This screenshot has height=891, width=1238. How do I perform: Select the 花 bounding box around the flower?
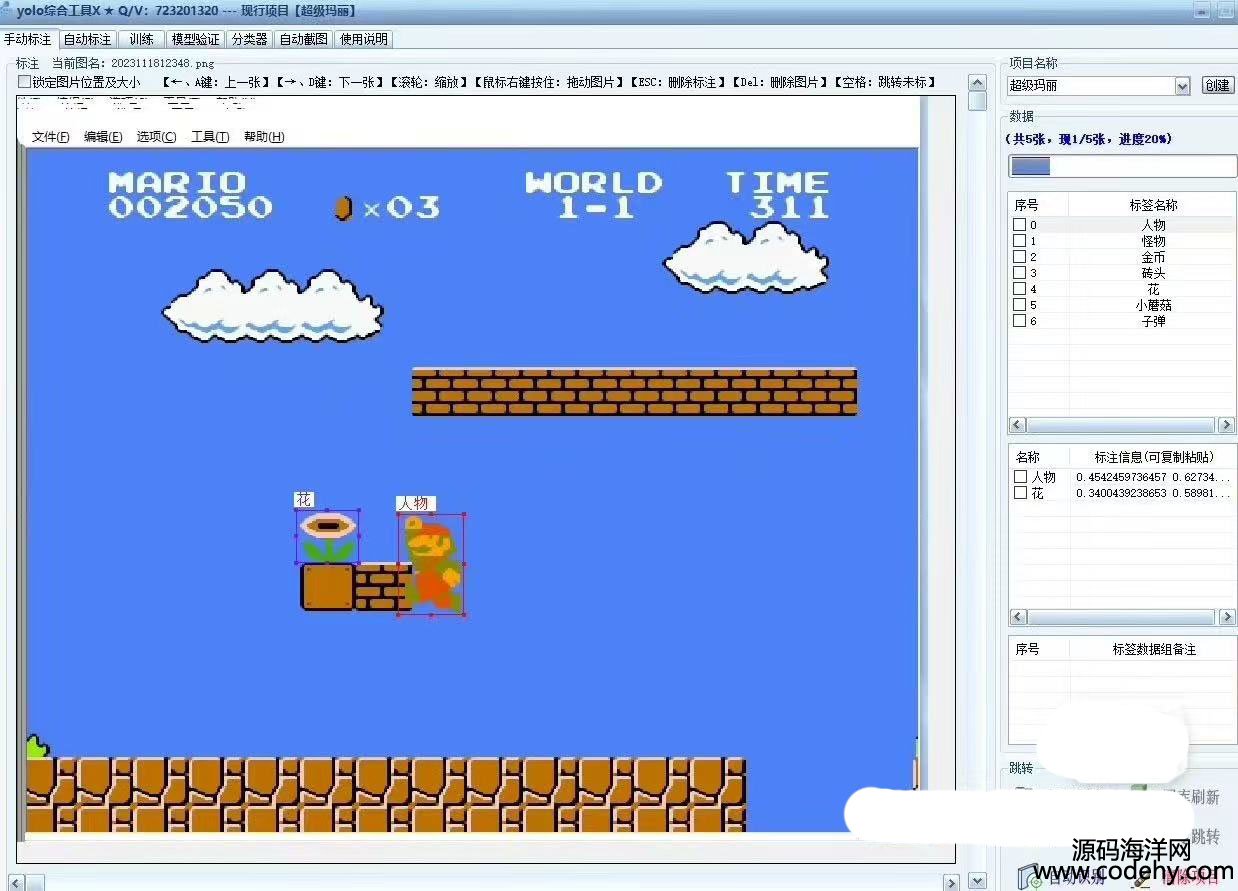click(x=327, y=537)
